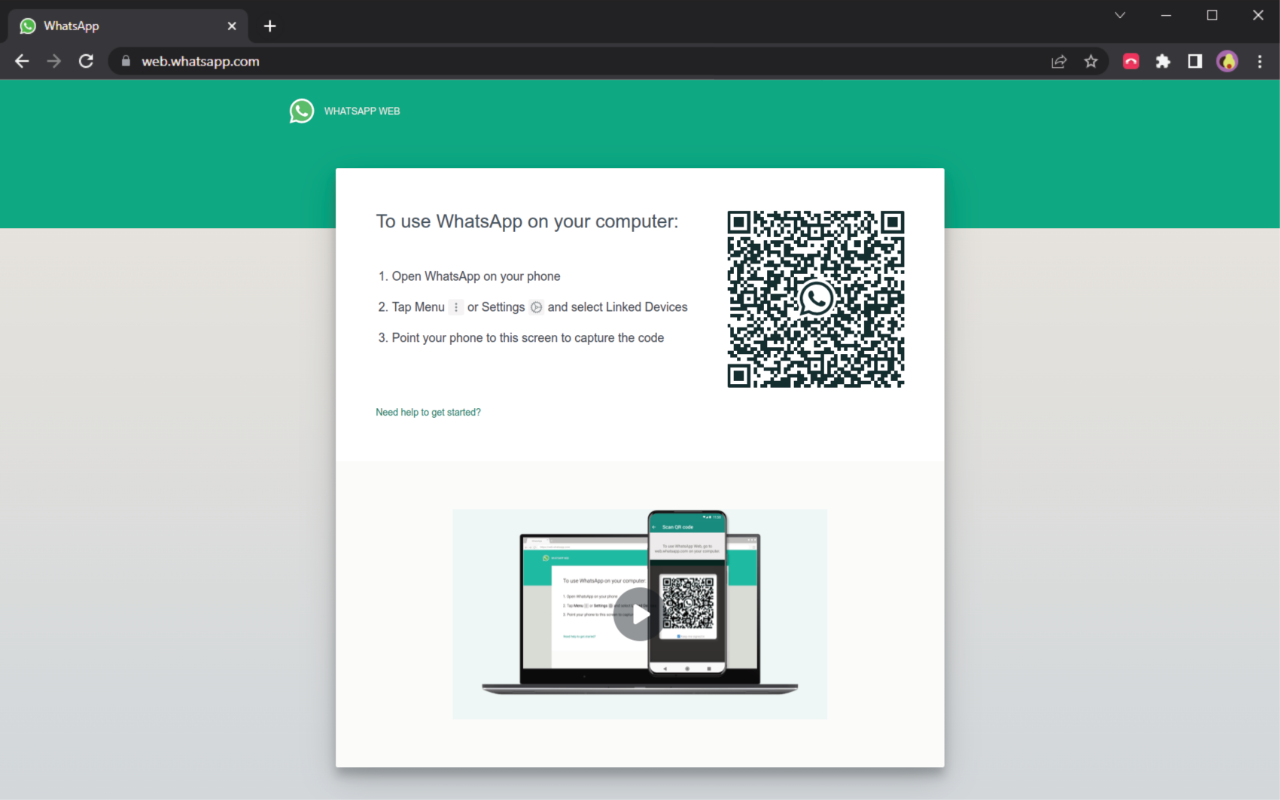Open the Extensions puzzle icon
This screenshot has width=1280, height=800.
[x=1163, y=61]
